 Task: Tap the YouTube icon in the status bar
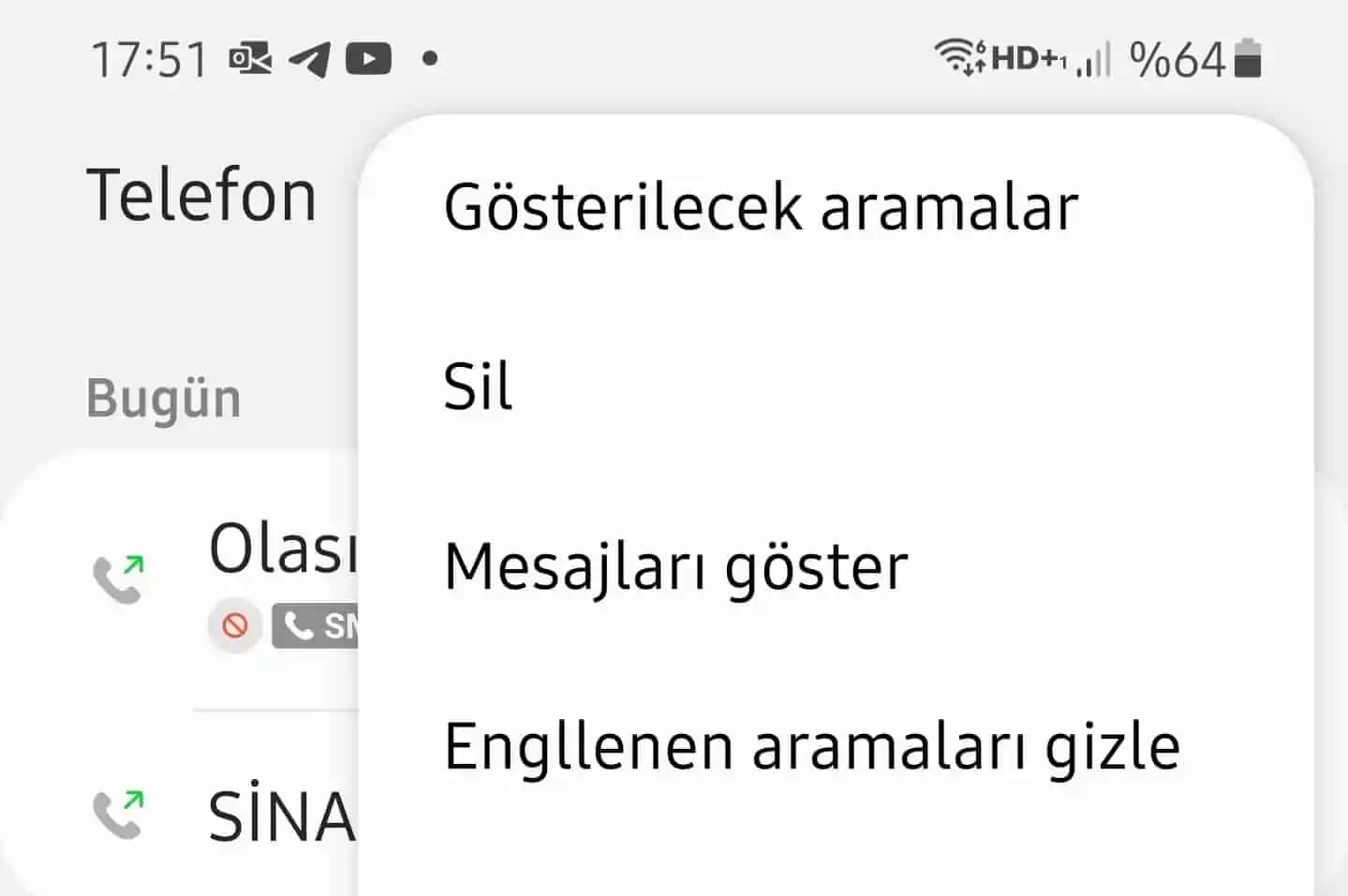[368, 58]
